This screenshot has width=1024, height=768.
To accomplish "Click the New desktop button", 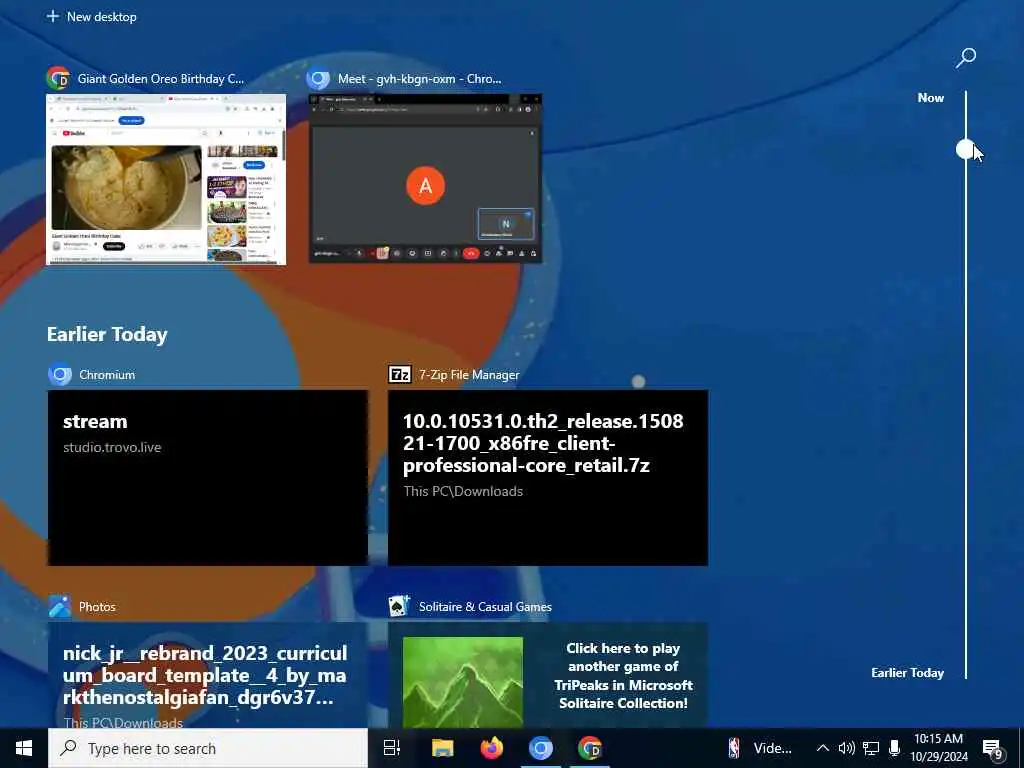I will coord(92,16).
